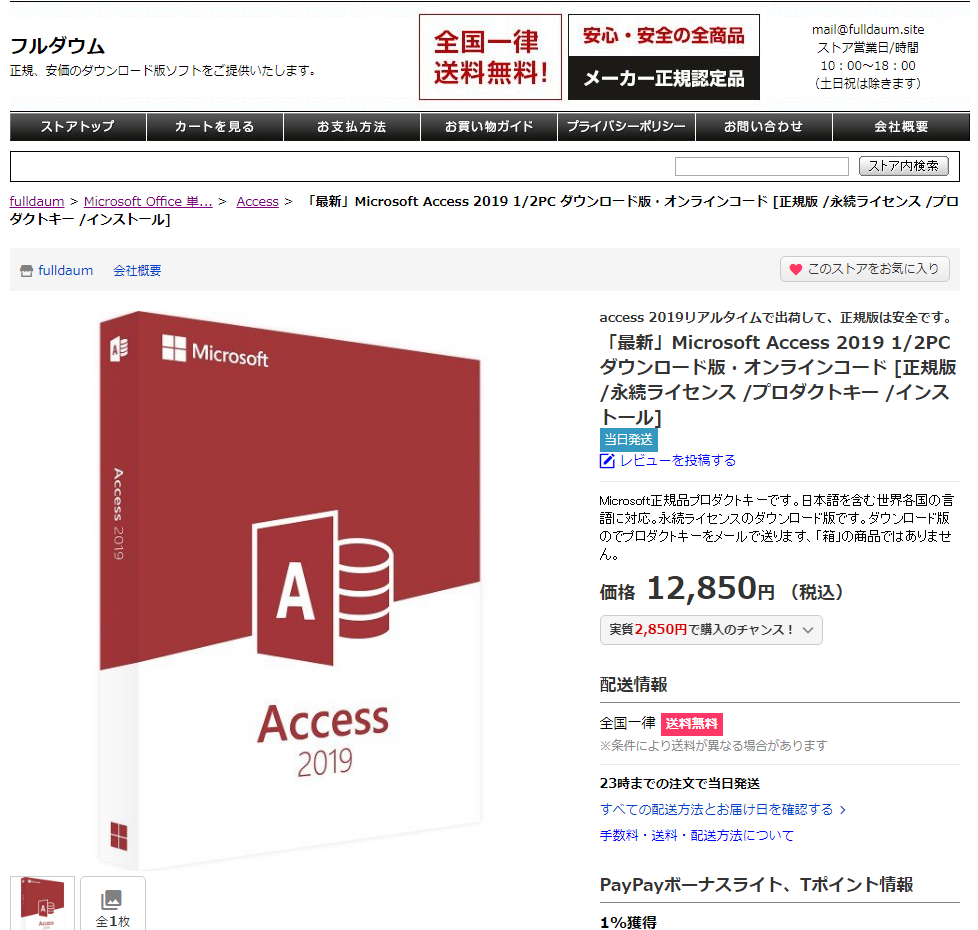Open 手数料・送料・配送方法について link

click(x=697, y=836)
